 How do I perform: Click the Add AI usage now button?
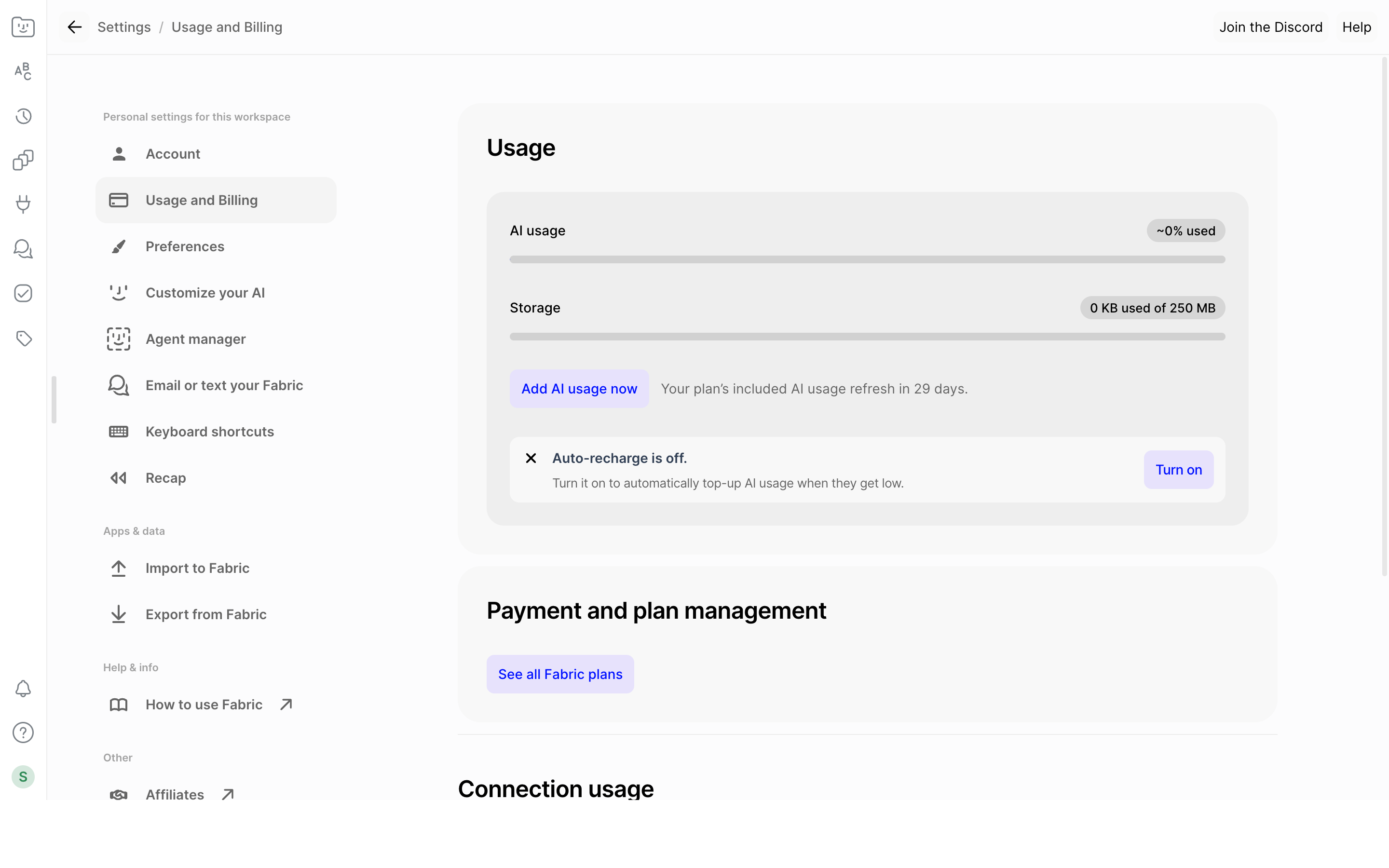tap(579, 389)
